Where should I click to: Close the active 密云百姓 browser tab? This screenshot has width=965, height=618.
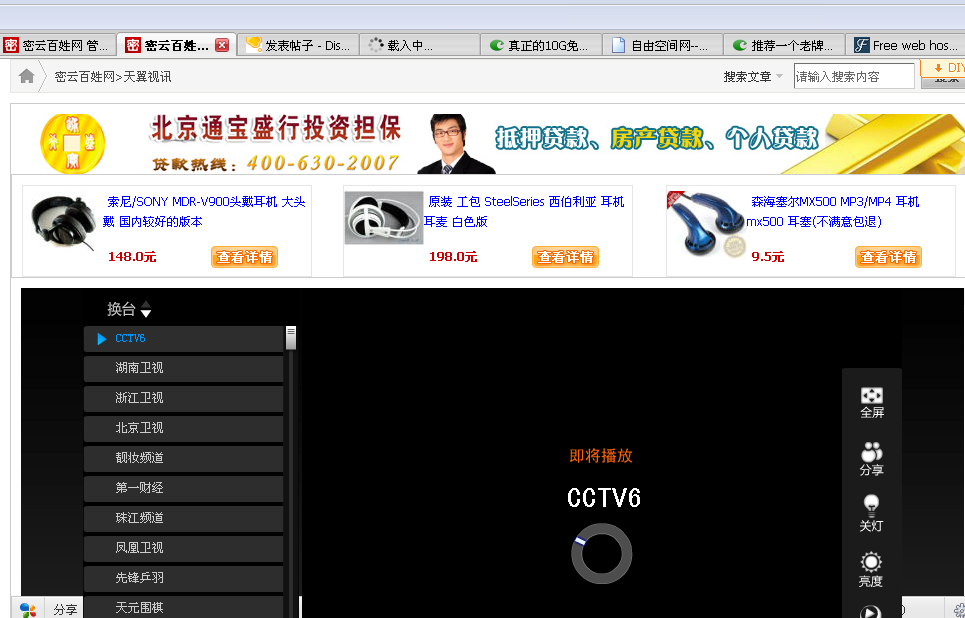click(222, 45)
